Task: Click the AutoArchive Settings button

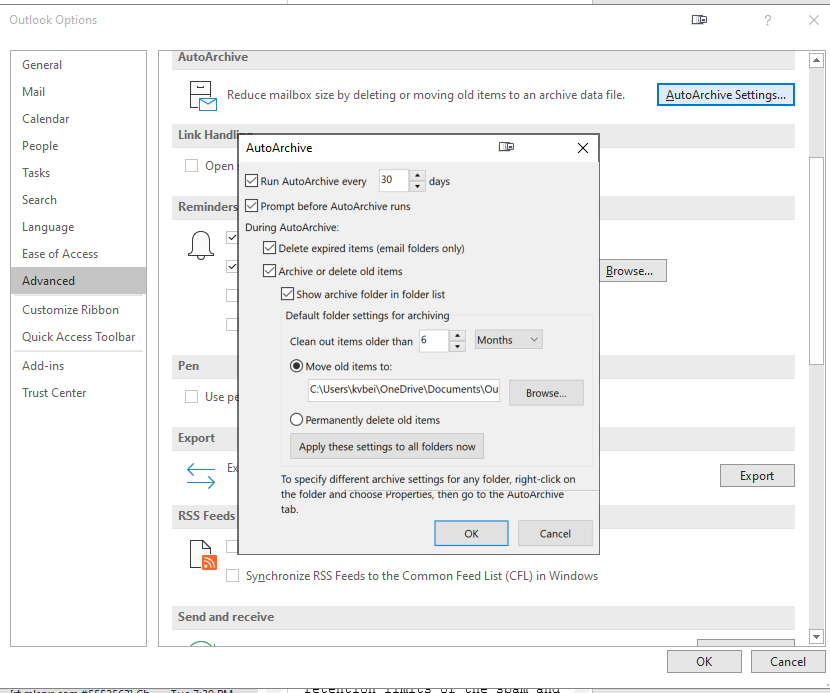Action: (726, 95)
